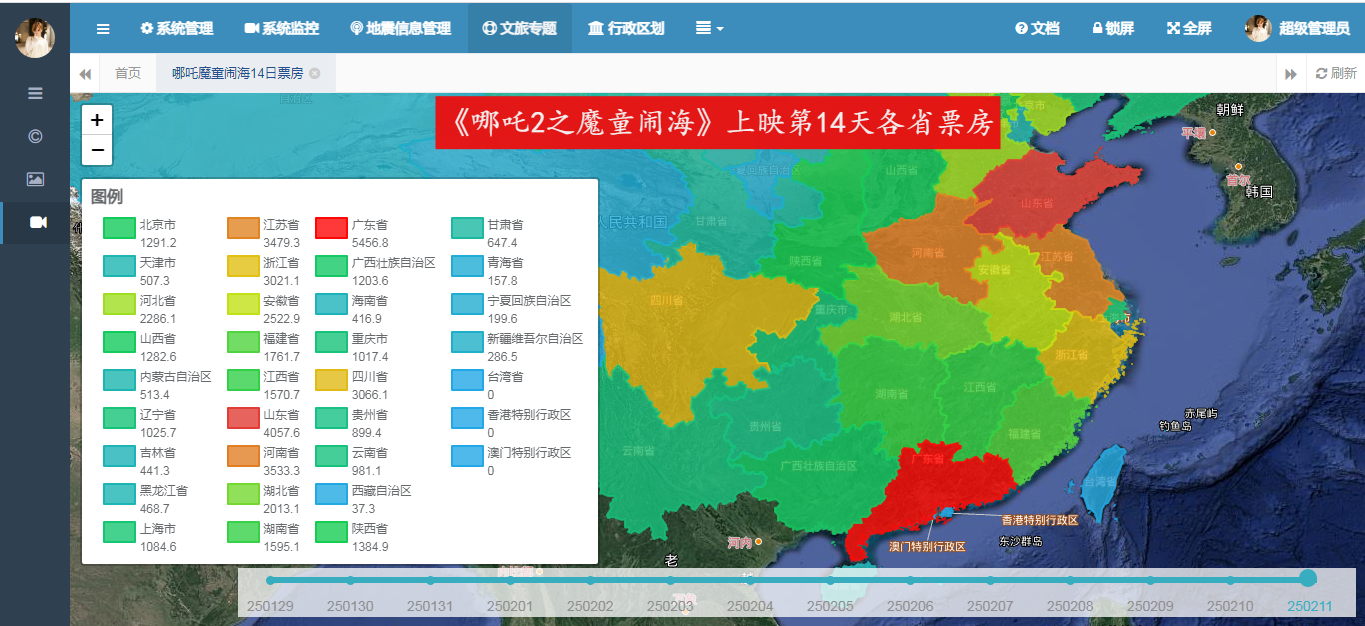Open 行政区划 menu
1365x626 pixels.
click(626, 28)
